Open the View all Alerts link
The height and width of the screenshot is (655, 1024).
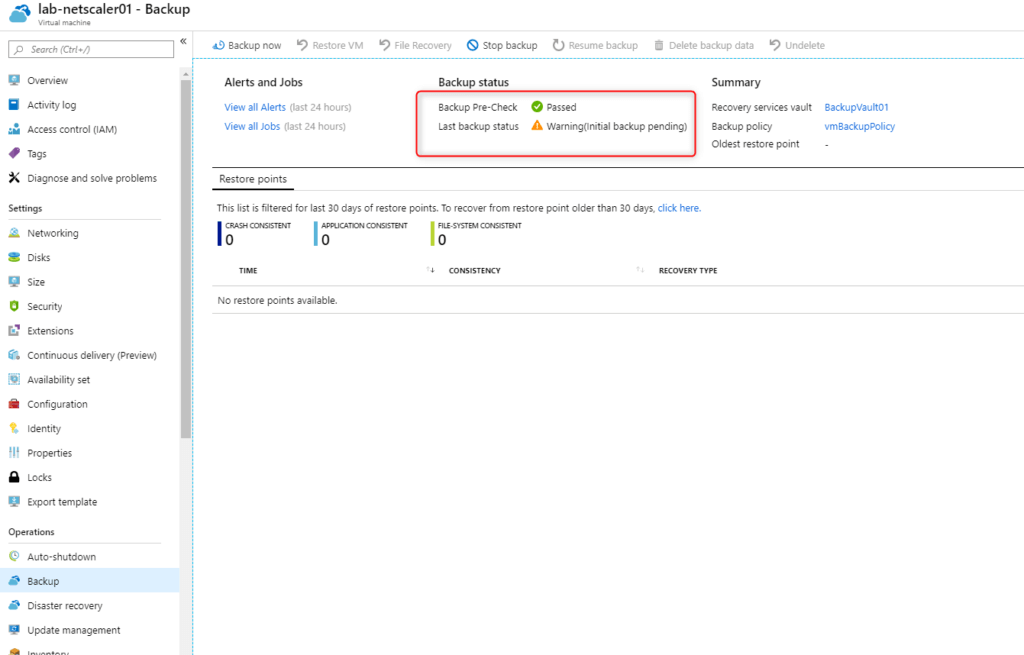point(255,107)
